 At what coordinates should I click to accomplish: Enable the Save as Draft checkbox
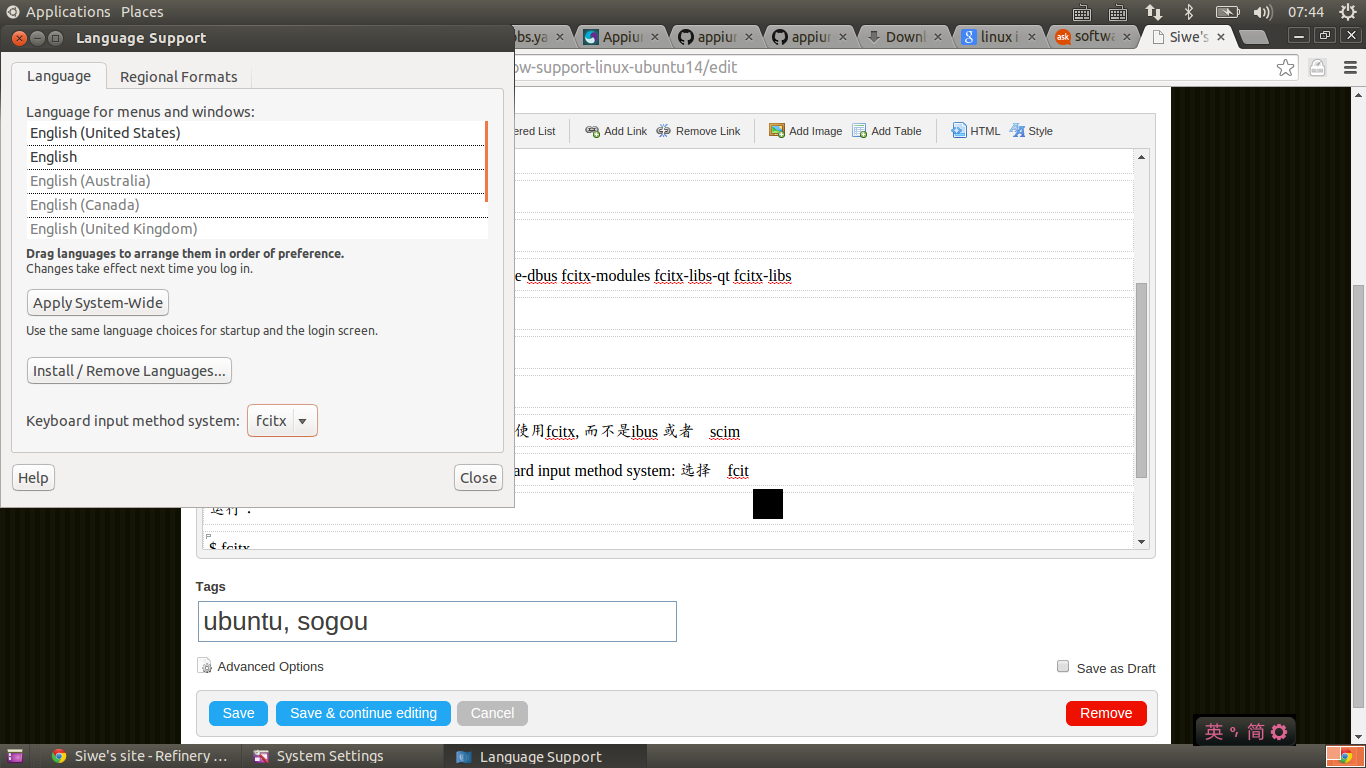pyautogui.click(x=1062, y=666)
